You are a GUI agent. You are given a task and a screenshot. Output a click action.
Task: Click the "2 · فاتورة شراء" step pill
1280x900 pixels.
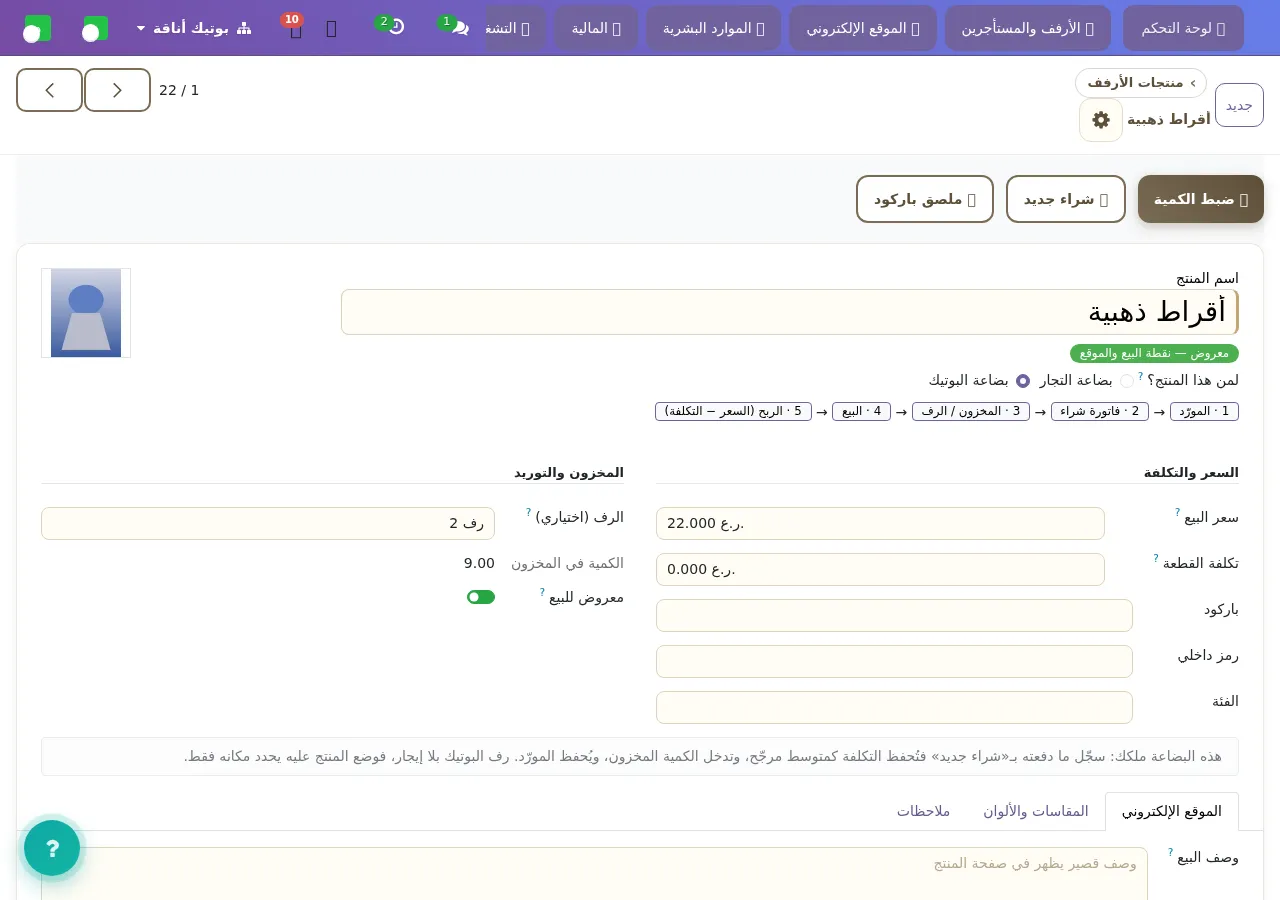coord(1100,411)
